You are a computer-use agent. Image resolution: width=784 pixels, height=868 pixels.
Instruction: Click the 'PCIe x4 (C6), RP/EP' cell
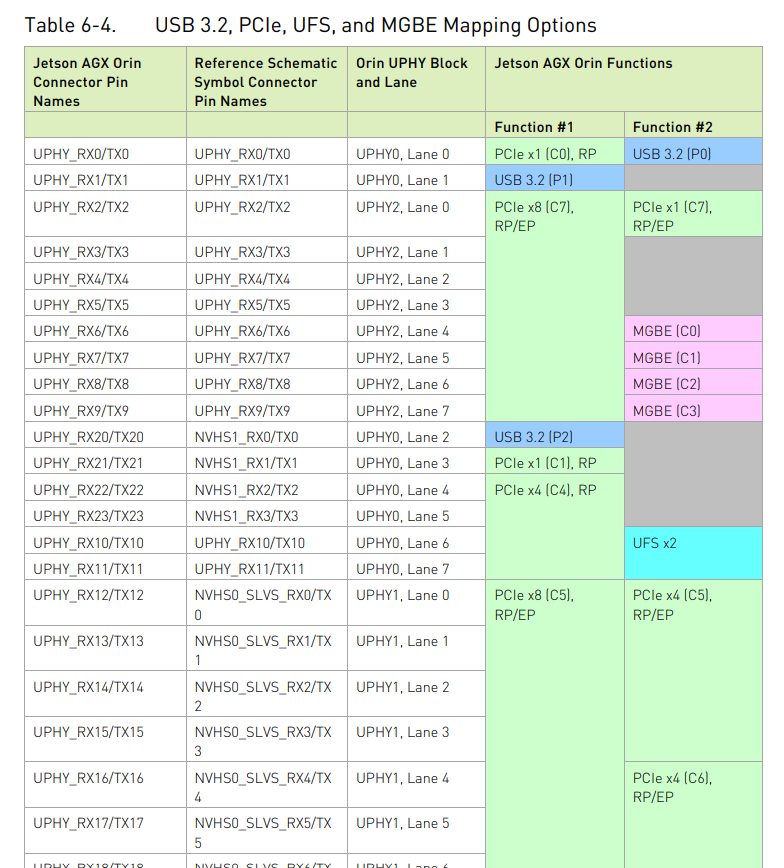click(693, 815)
